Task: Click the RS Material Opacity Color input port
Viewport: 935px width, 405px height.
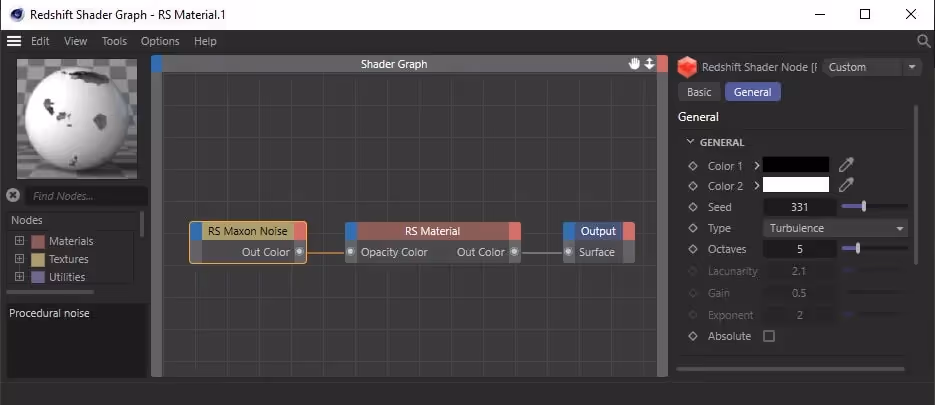Action: 351,252
